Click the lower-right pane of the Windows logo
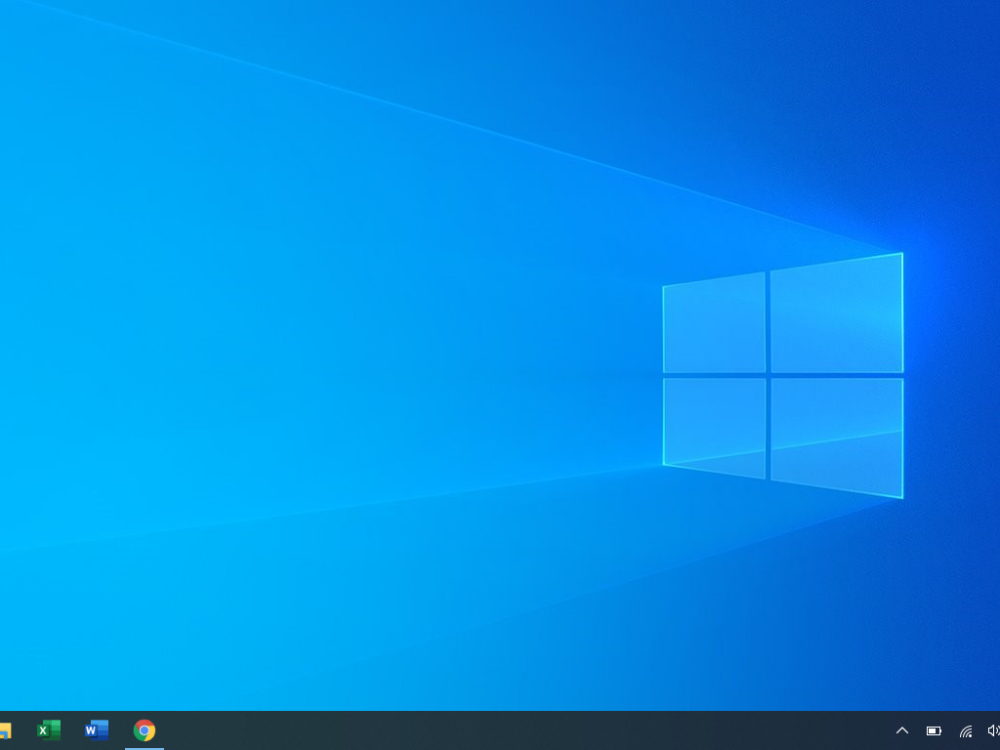Viewport: 1000px width, 750px height. click(x=836, y=434)
